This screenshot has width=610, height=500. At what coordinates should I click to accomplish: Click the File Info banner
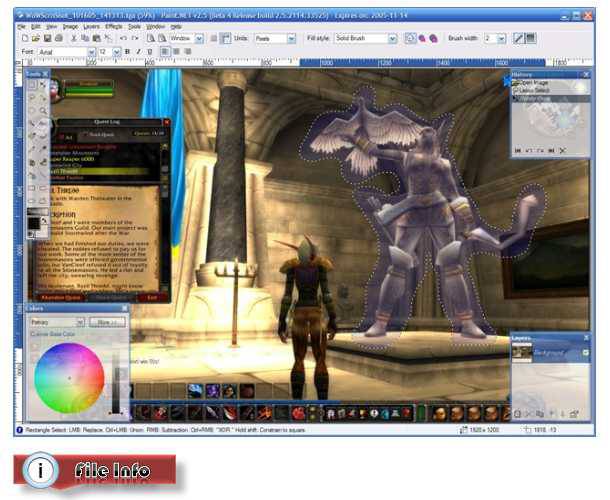95,471
